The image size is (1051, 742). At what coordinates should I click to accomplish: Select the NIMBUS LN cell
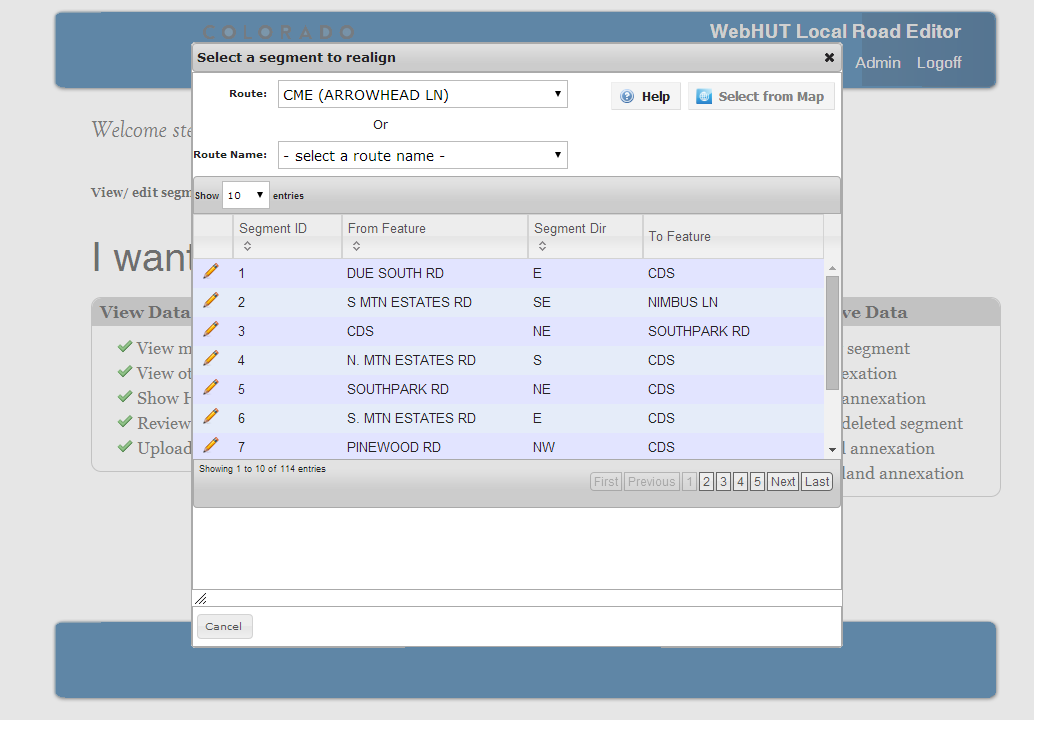[683, 302]
